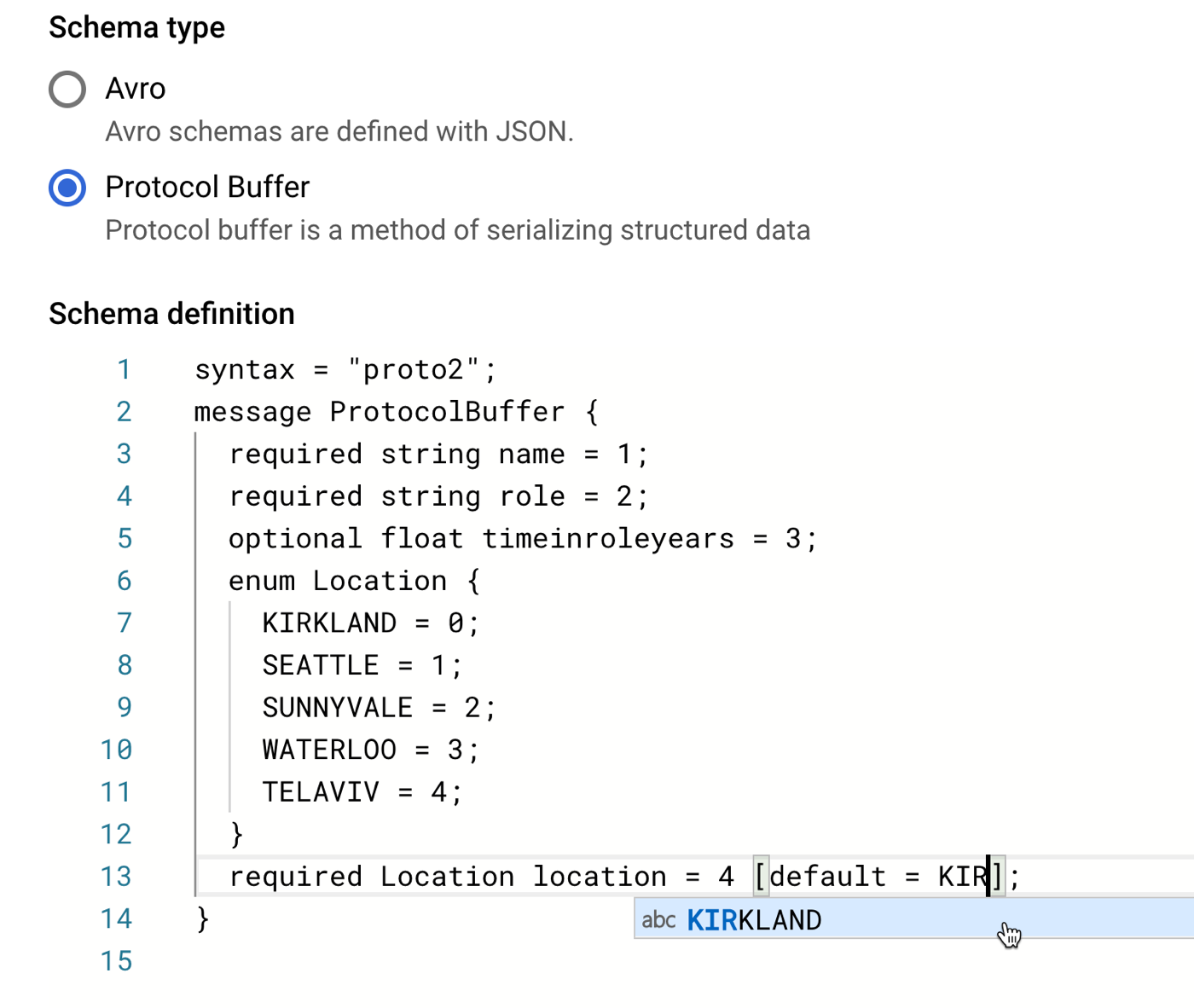Click the message ProtocolBuffer declaration line
Viewport: 1194px width, 1008px height.
click(x=396, y=412)
